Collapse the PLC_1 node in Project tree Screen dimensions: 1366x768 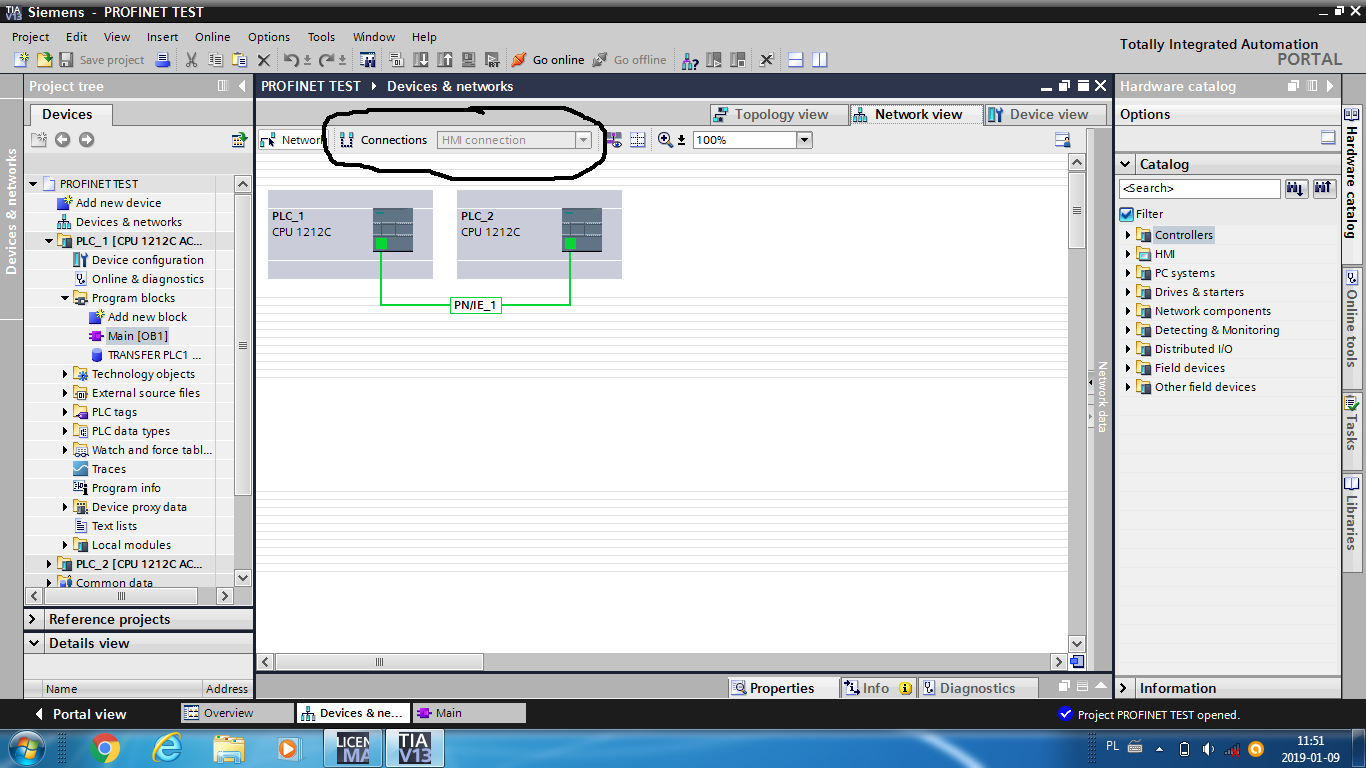click(x=49, y=241)
